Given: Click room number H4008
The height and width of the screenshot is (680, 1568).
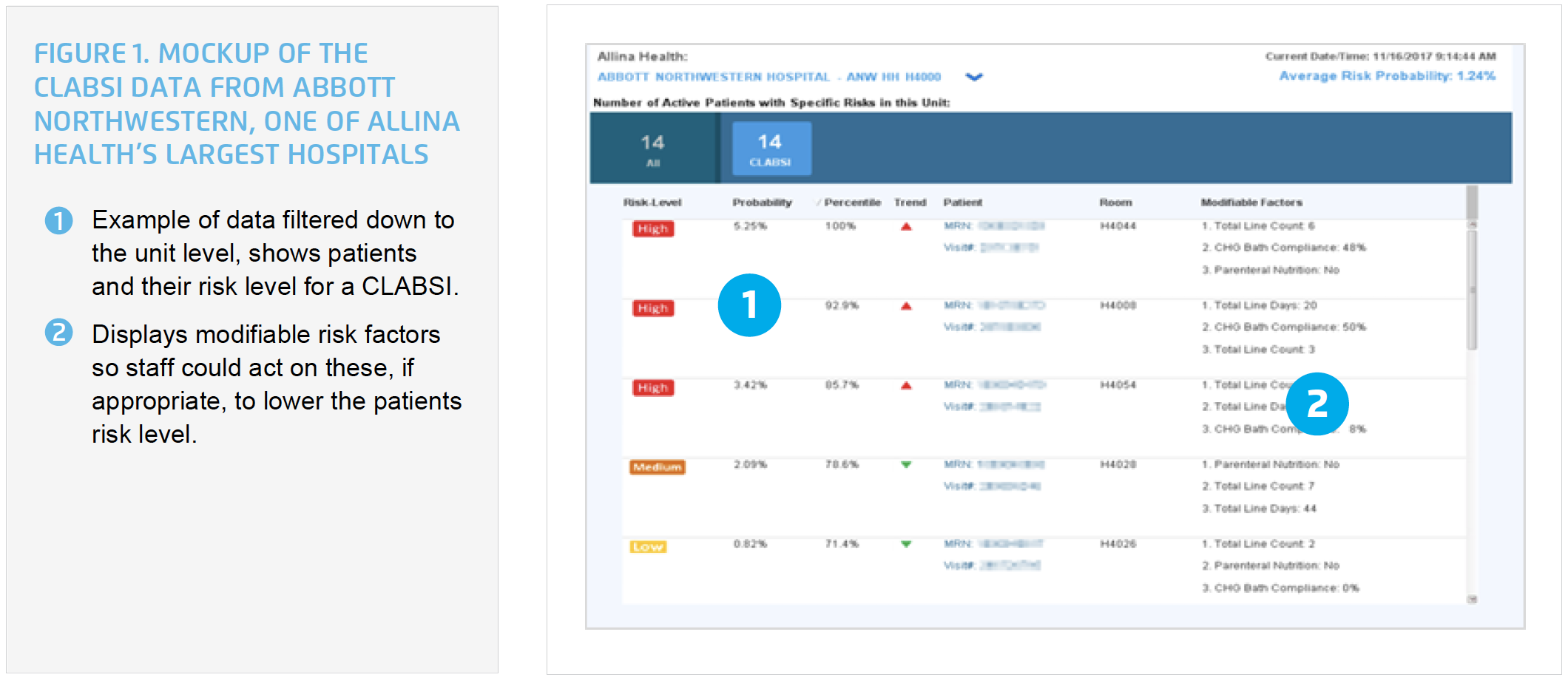Looking at the screenshot, I should 1118,305.
